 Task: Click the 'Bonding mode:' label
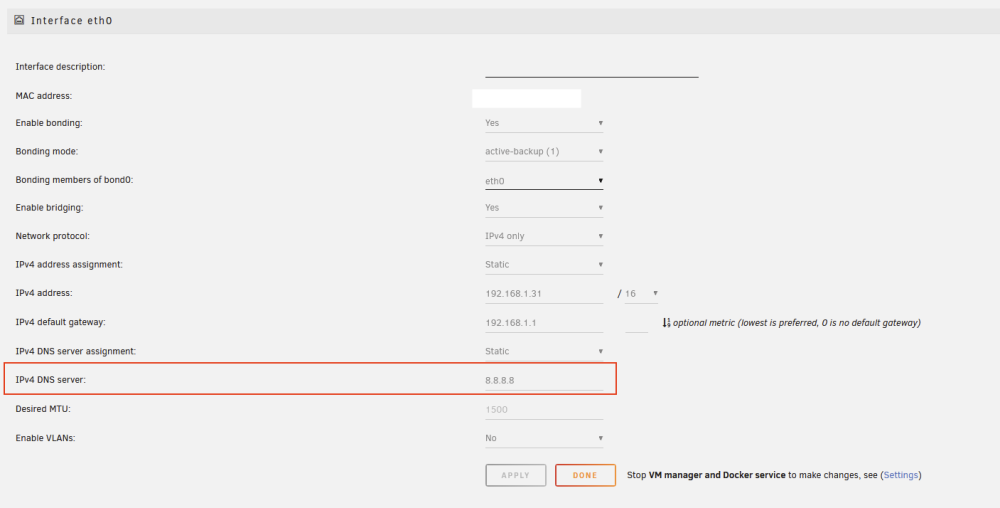click(45, 151)
